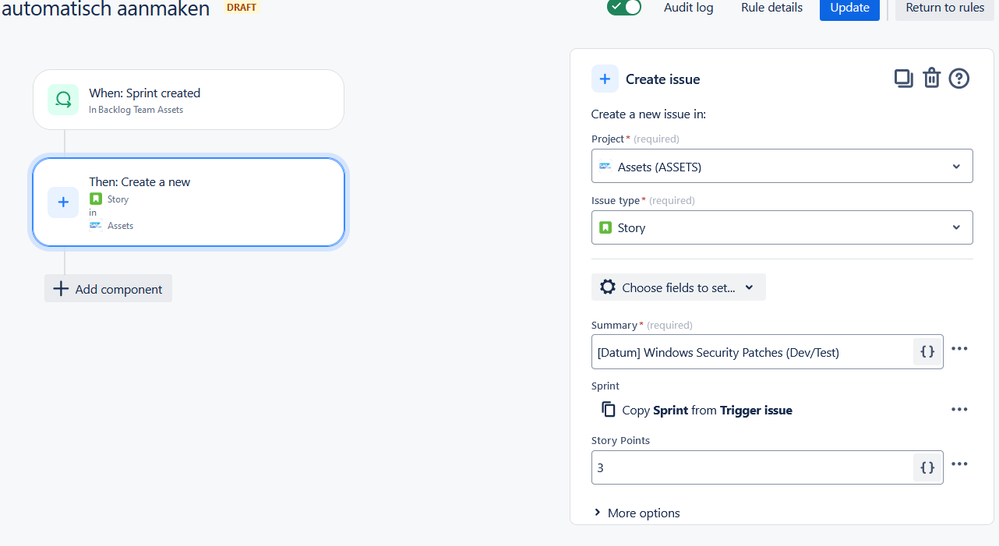This screenshot has height=546, width=999.
Task: Insert smart value in Story Points field
Action: pos(928,468)
